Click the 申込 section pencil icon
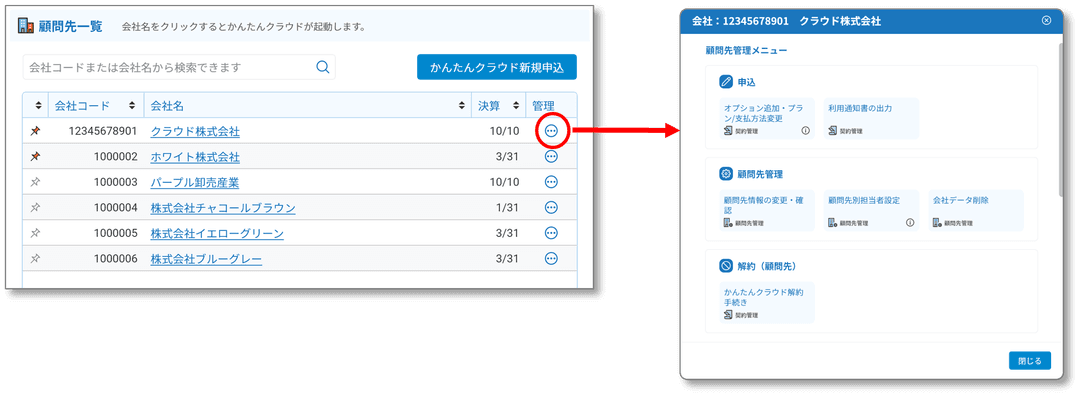Viewport: 1080px width, 396px height. (x=725, y=82)
